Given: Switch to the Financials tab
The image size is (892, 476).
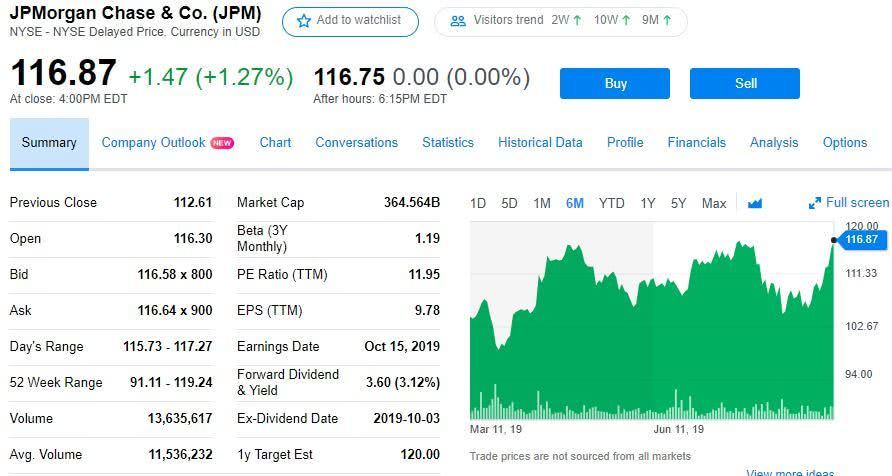Looking at the screenshot, I should click(696, 142).
